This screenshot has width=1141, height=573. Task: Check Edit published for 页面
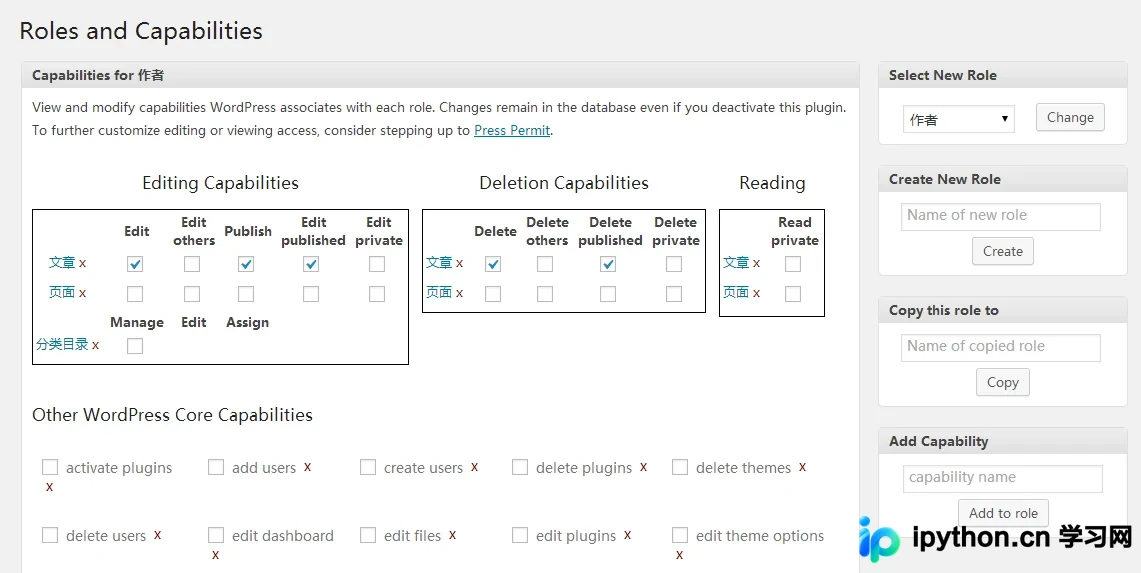[x=311, y=293]
